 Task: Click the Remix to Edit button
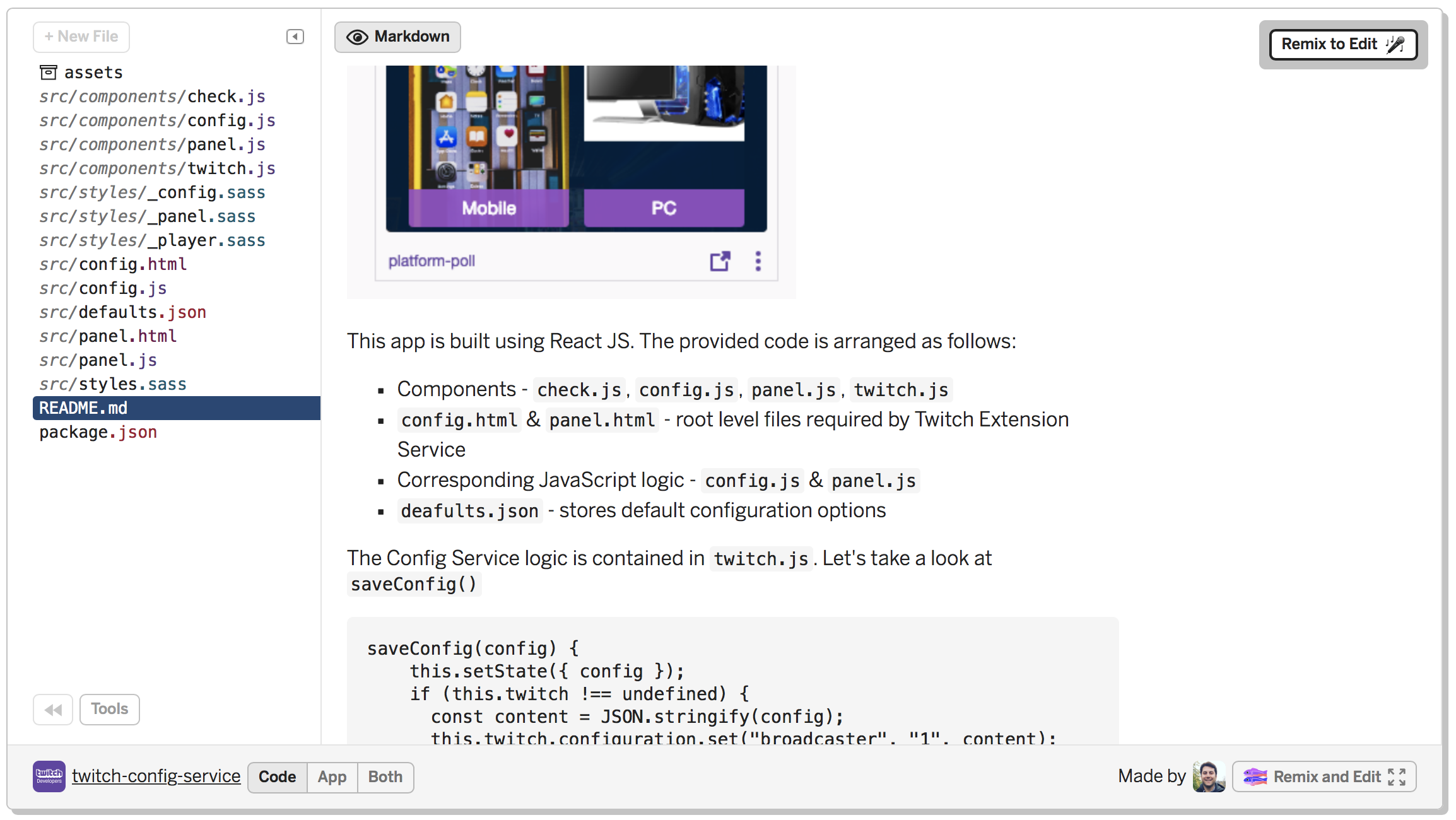(1343, 44)
